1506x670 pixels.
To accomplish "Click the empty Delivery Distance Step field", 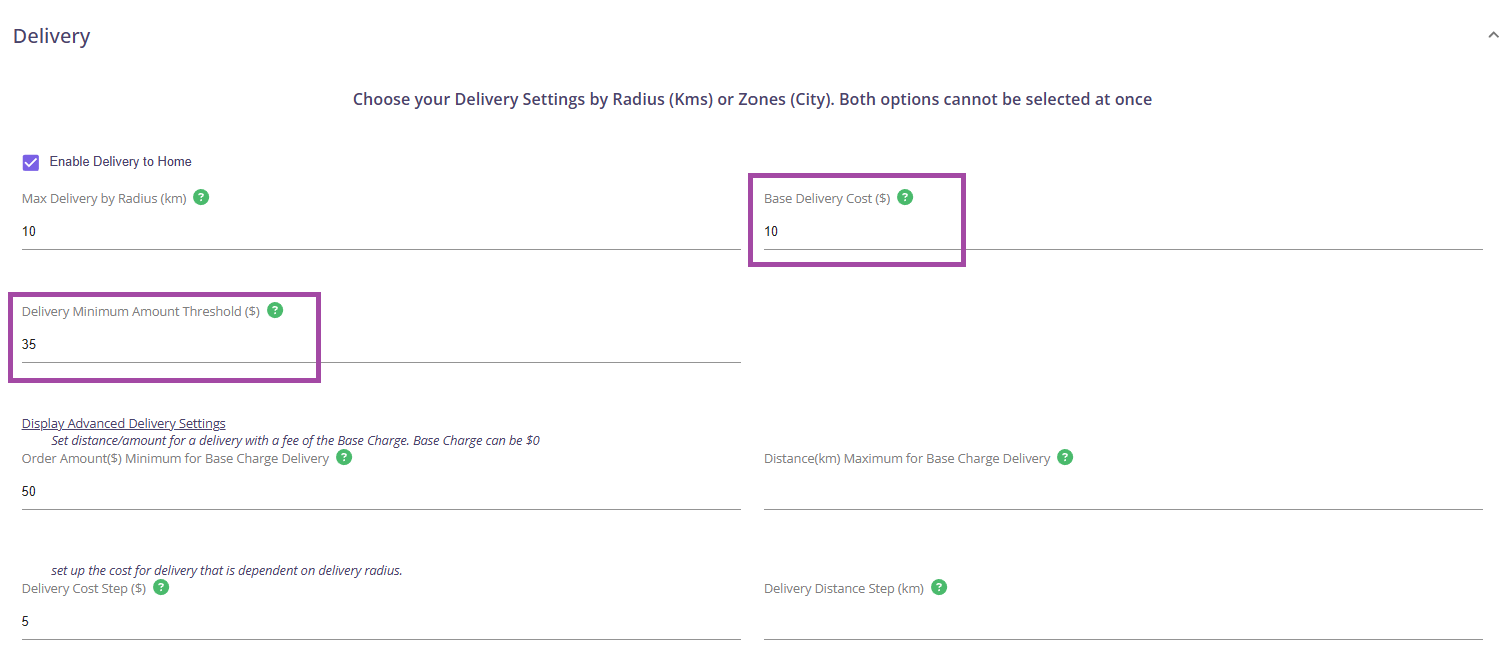I will (x=1122, y=621).
